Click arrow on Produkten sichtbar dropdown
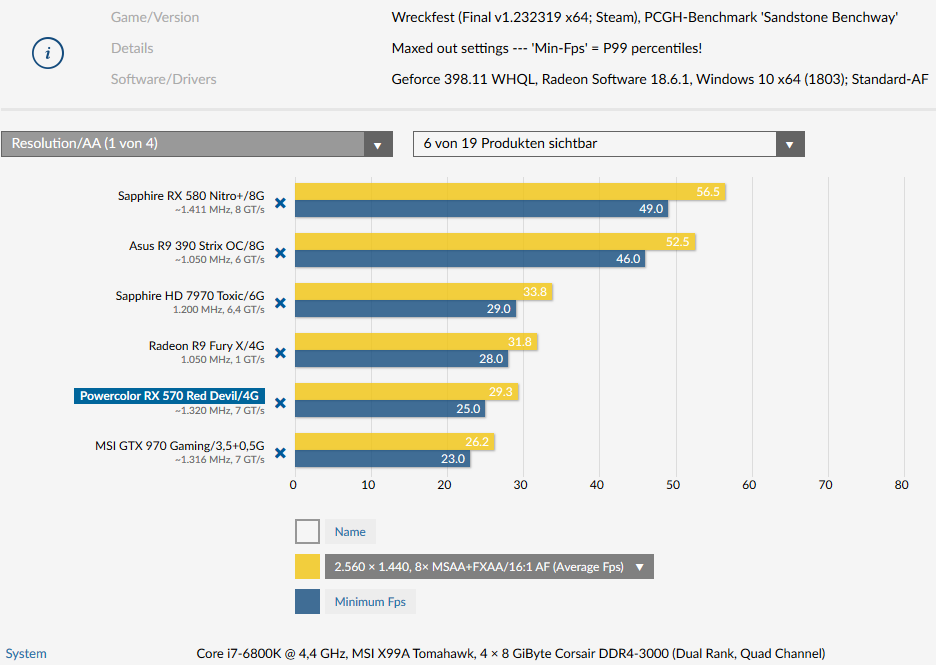The height and width of the screenshot is (665, 936). pyautogui.click(x=790, y=144)
